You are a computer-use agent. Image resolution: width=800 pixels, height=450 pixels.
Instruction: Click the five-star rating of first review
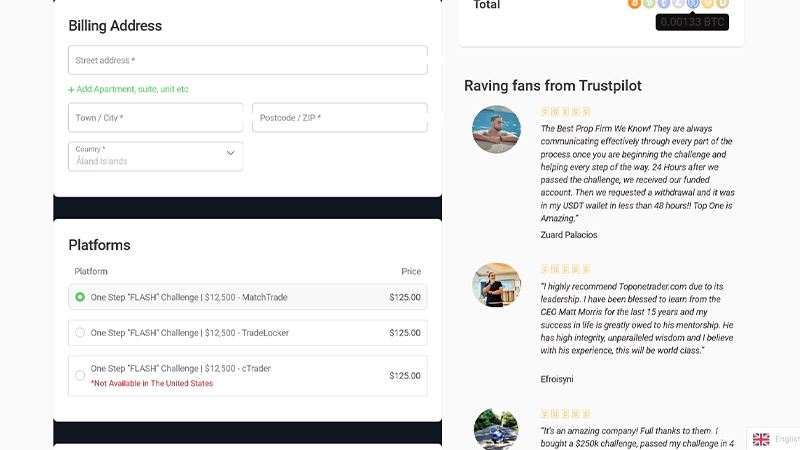[x=566, y=112]
